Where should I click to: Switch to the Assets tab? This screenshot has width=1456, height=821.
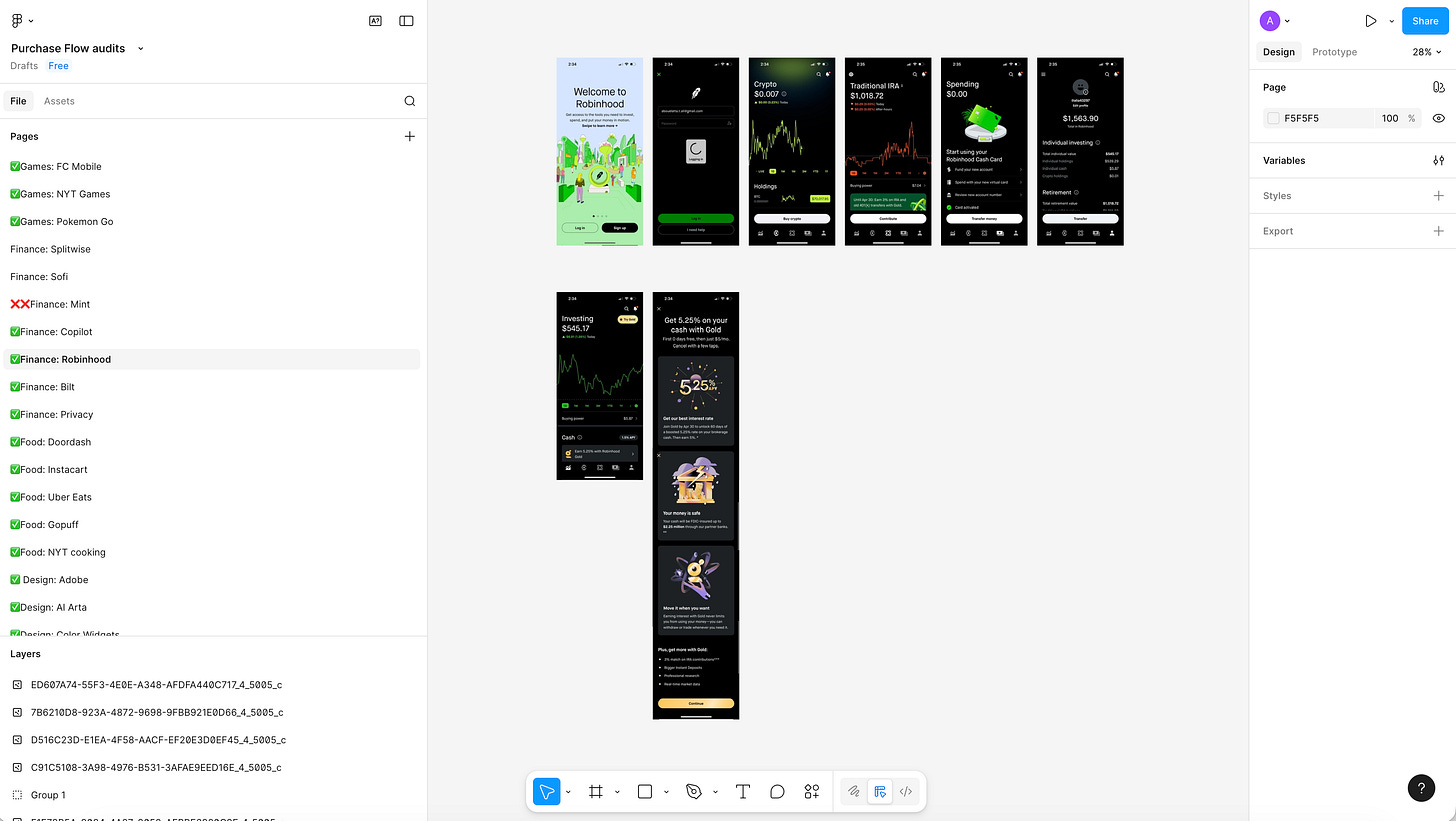coord(59,101)
